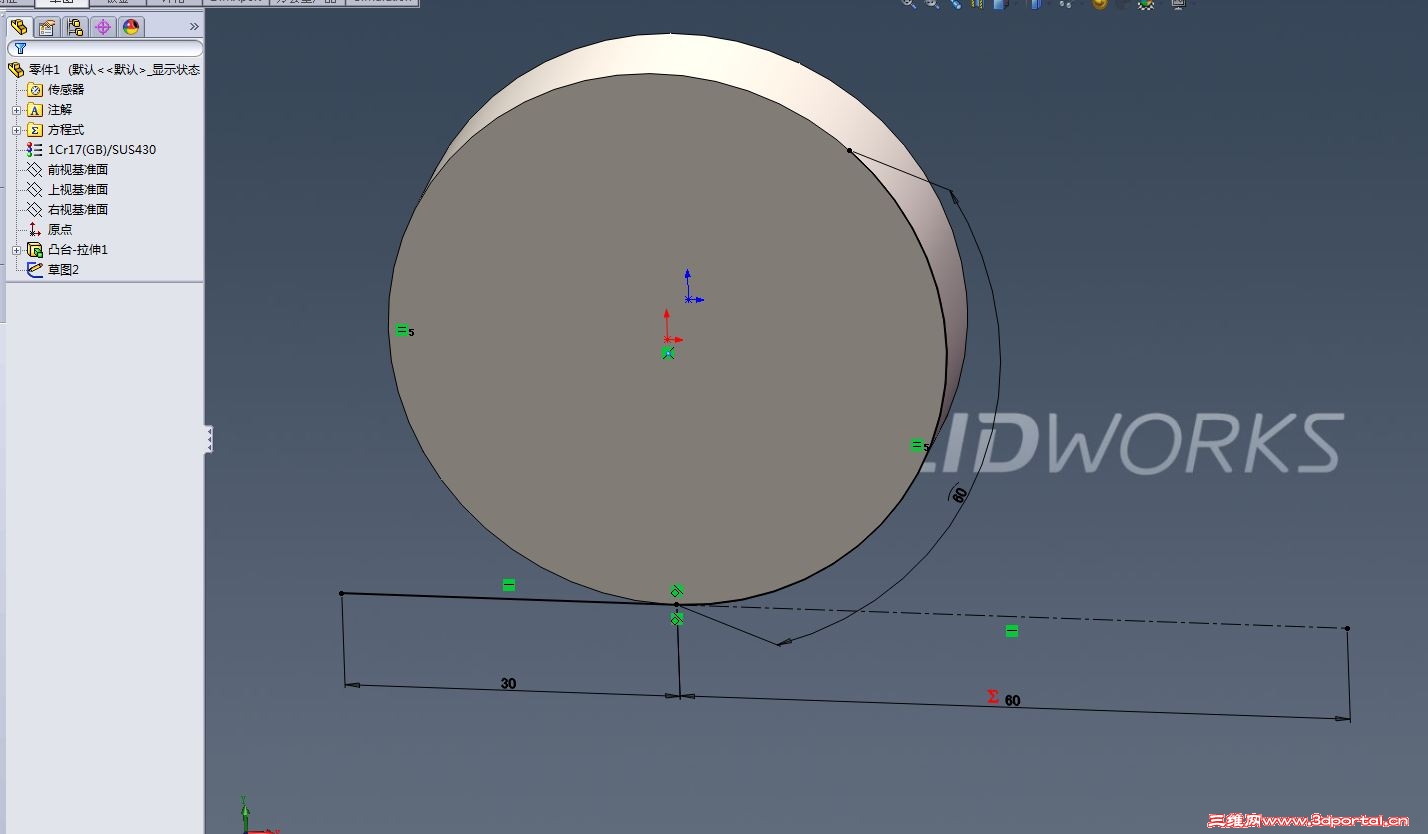Screen dimensions: 1428x834
Task: Select the 30 linear dimension
Action: coord(509,684)
